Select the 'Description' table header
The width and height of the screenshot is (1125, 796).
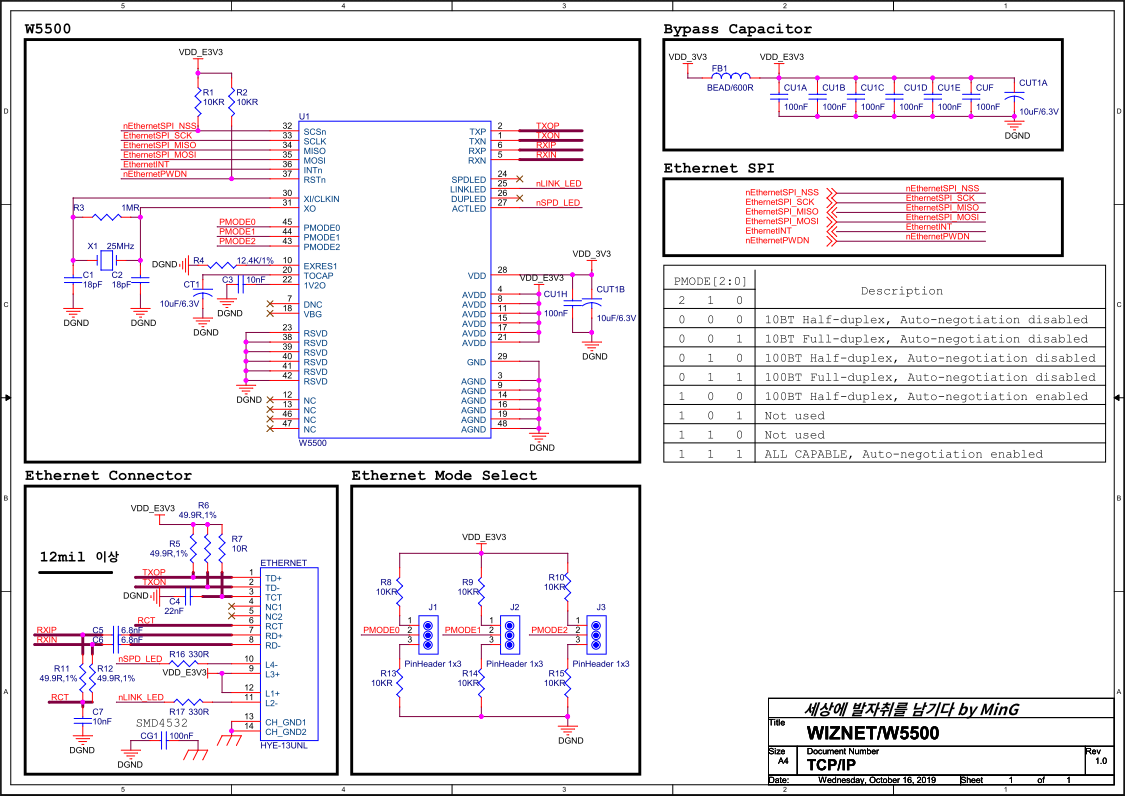[901, 291]
